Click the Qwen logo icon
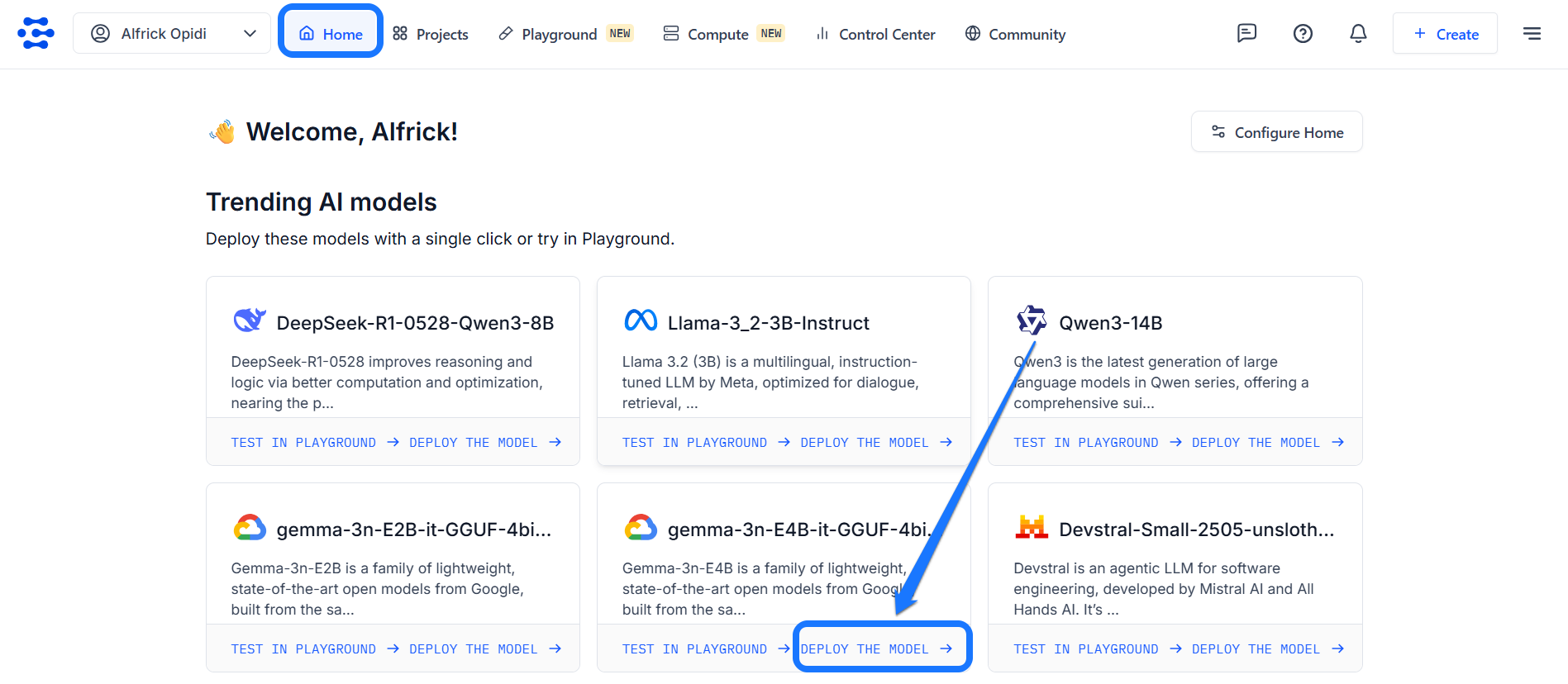Screen dimensions: 1568x684 point(1032,321)
